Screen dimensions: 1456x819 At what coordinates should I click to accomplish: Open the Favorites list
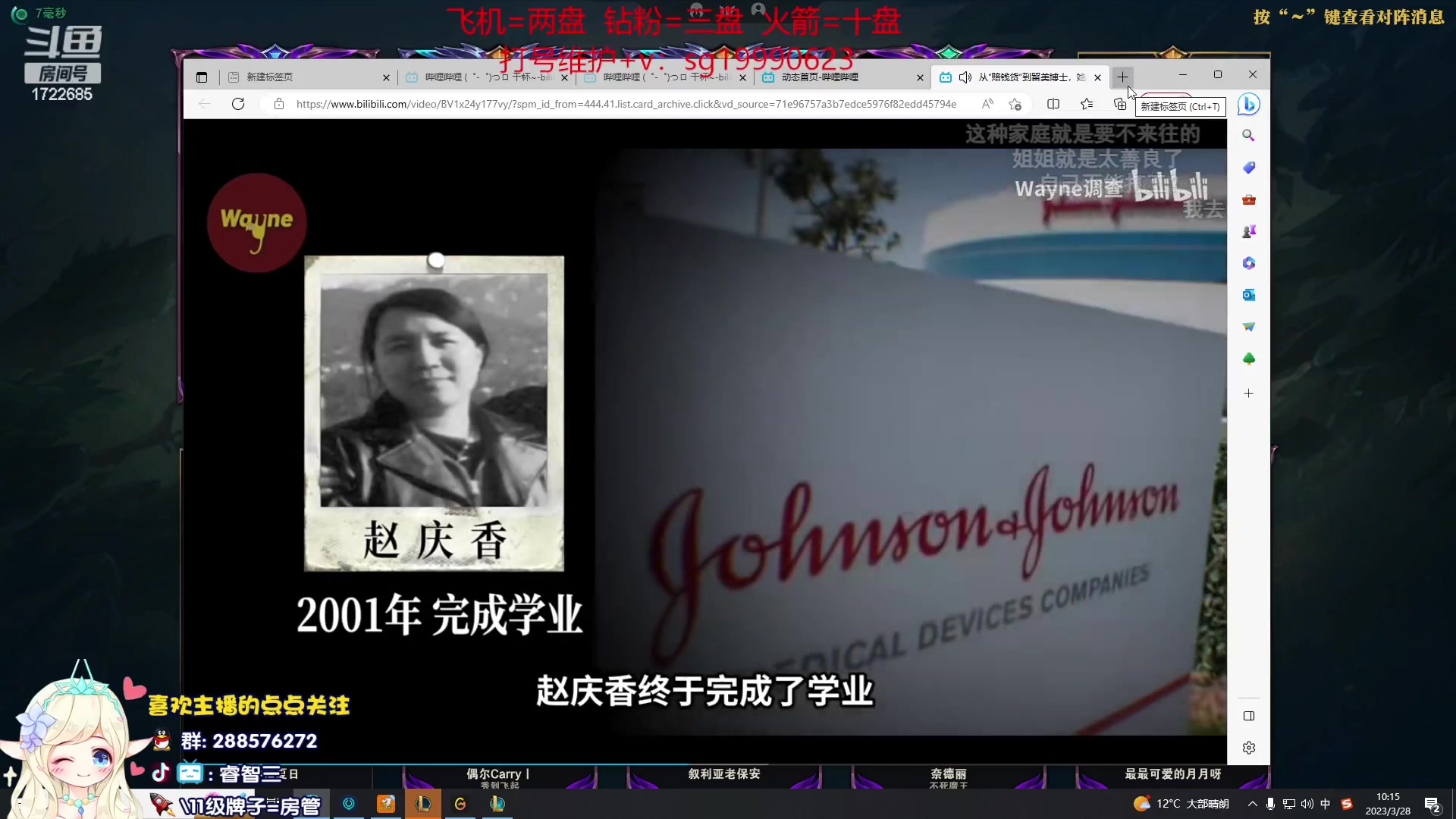click(1087, 104)
